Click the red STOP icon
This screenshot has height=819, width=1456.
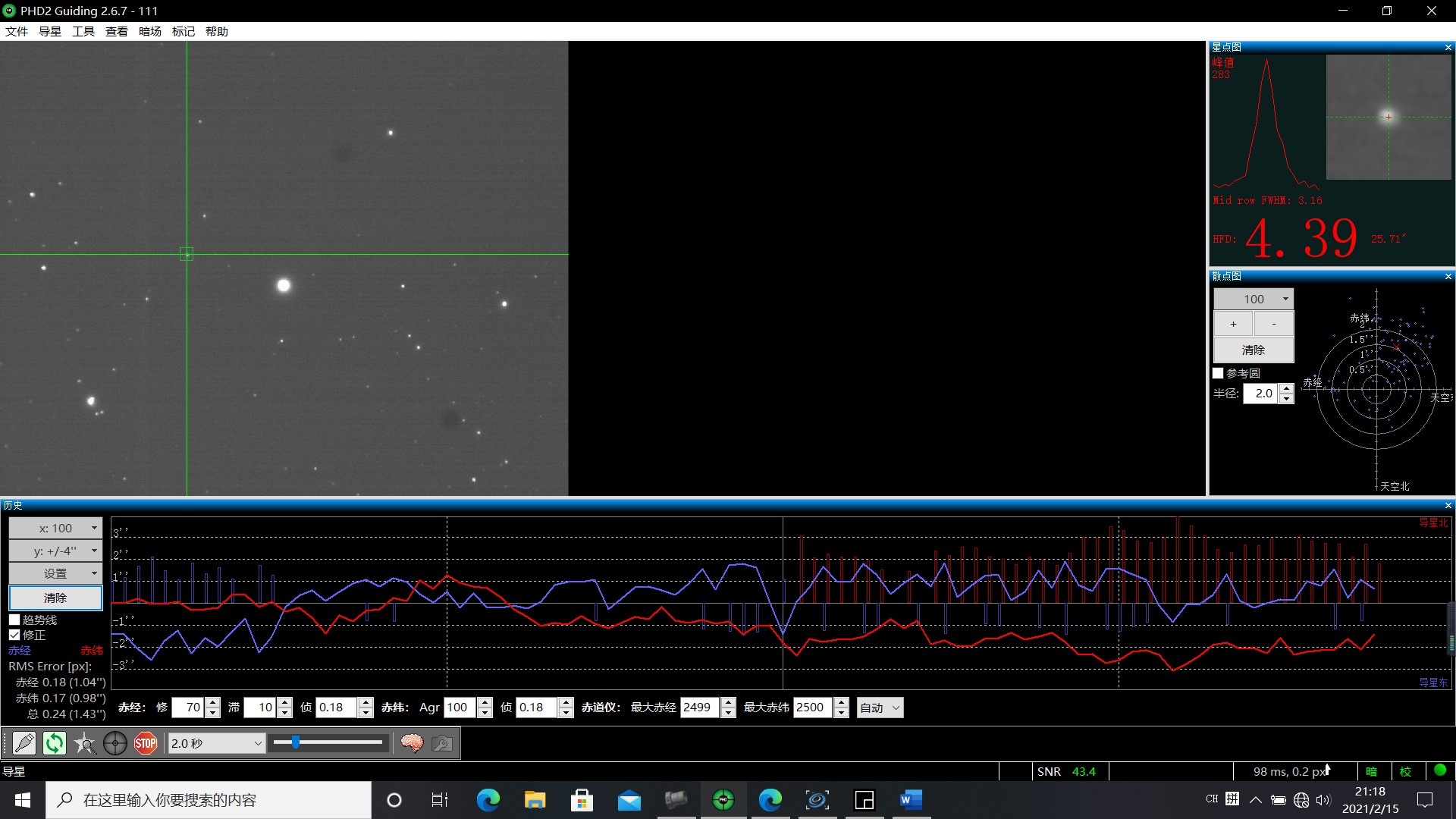point(146,743)
